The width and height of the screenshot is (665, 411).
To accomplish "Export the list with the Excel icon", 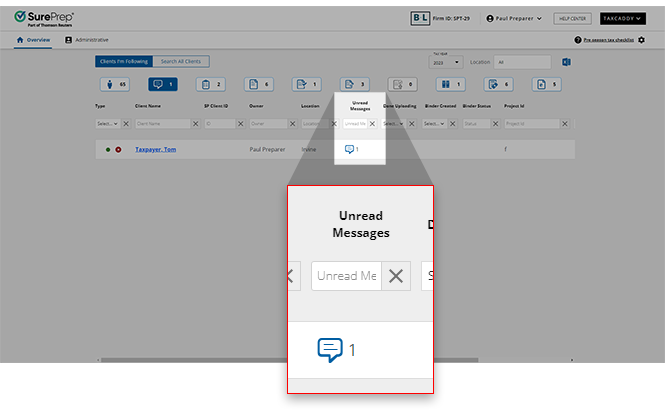I will click(x=566, y=62).
